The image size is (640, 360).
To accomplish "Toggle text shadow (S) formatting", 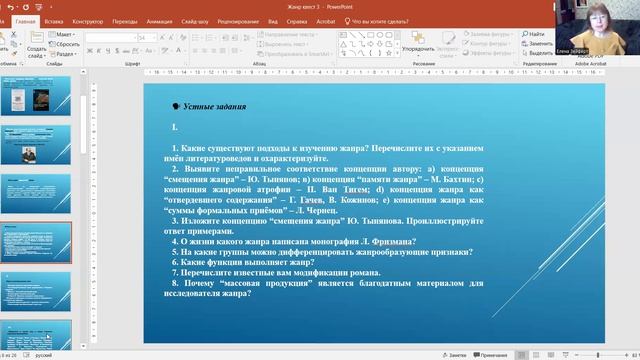I will [x=117, y=51].
